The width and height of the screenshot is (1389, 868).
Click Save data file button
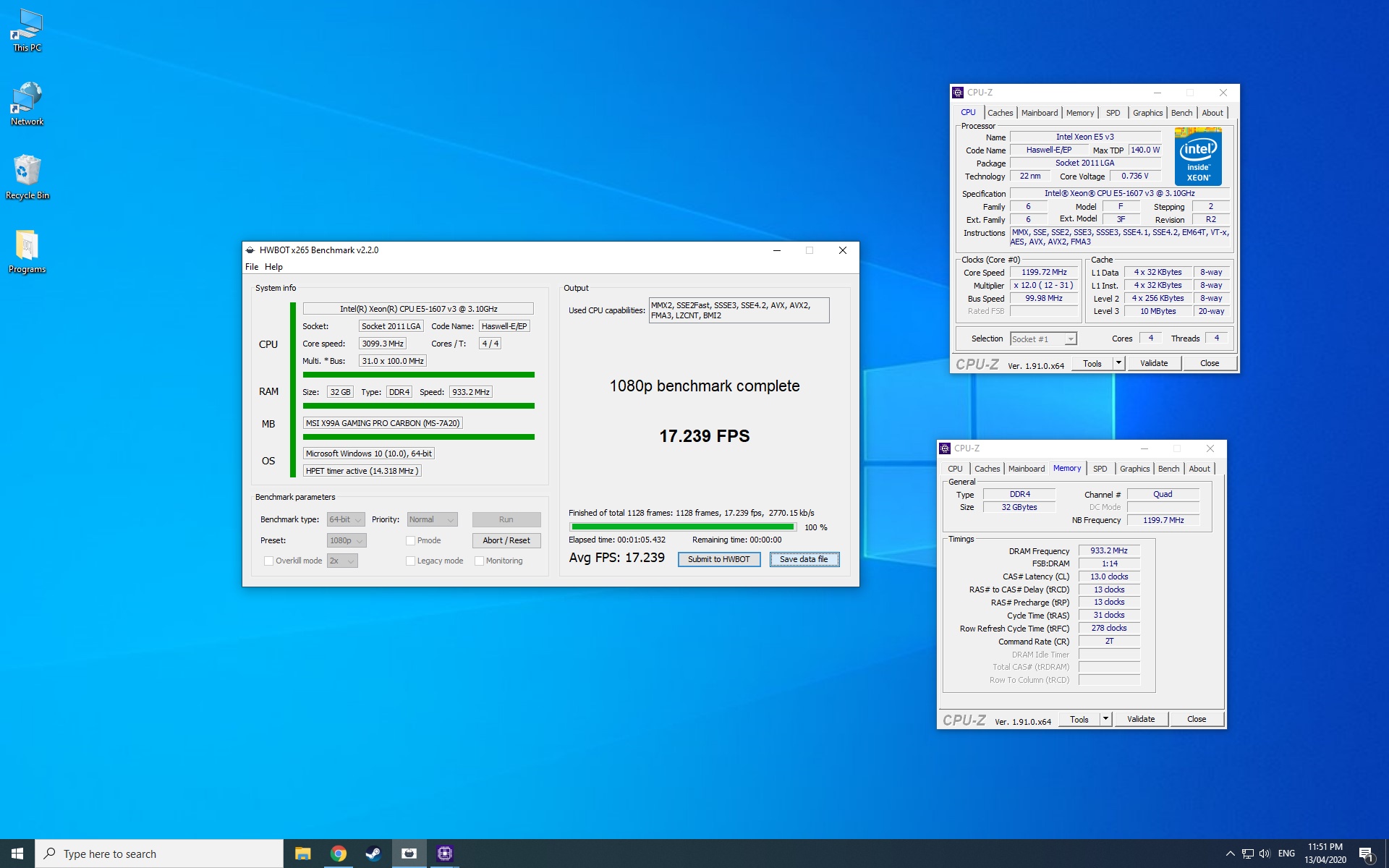[x=804, y=559]
